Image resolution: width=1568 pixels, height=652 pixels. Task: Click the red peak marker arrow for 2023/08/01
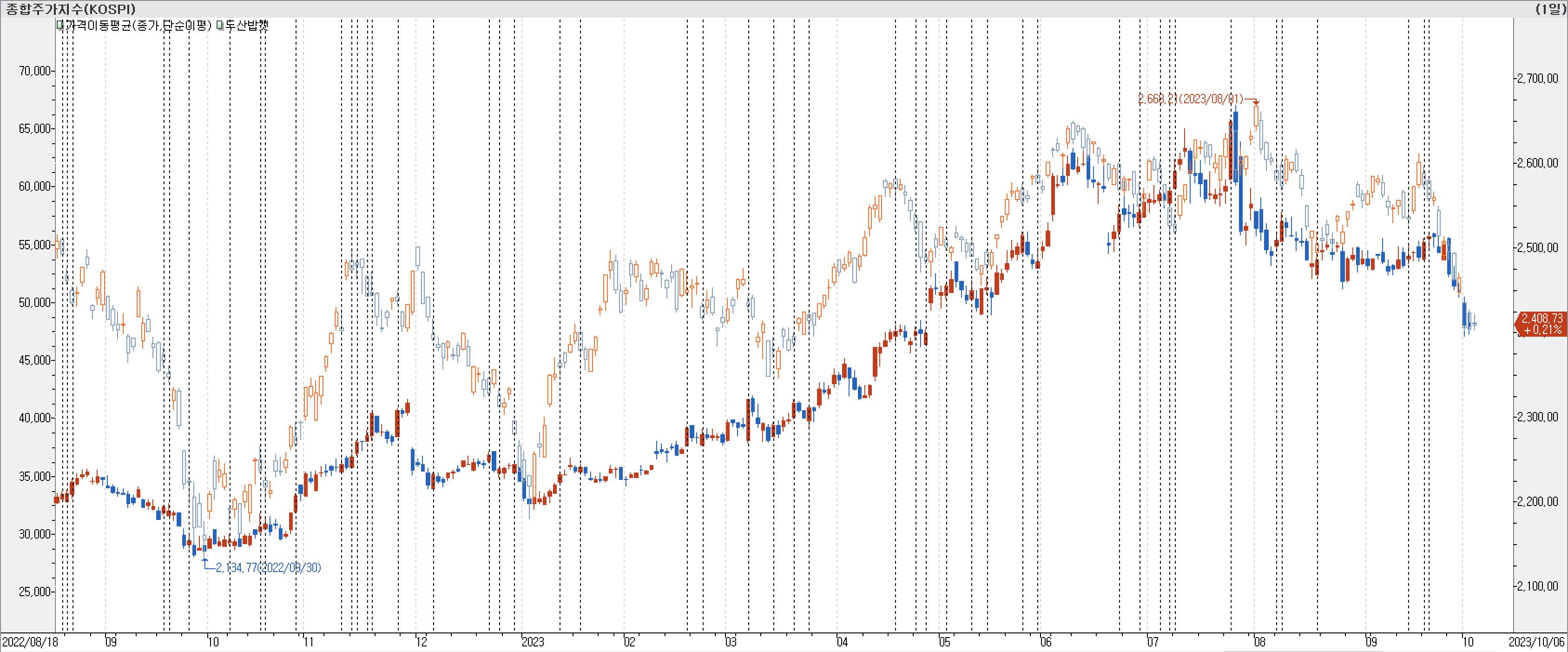click(x=1256, y=102)
